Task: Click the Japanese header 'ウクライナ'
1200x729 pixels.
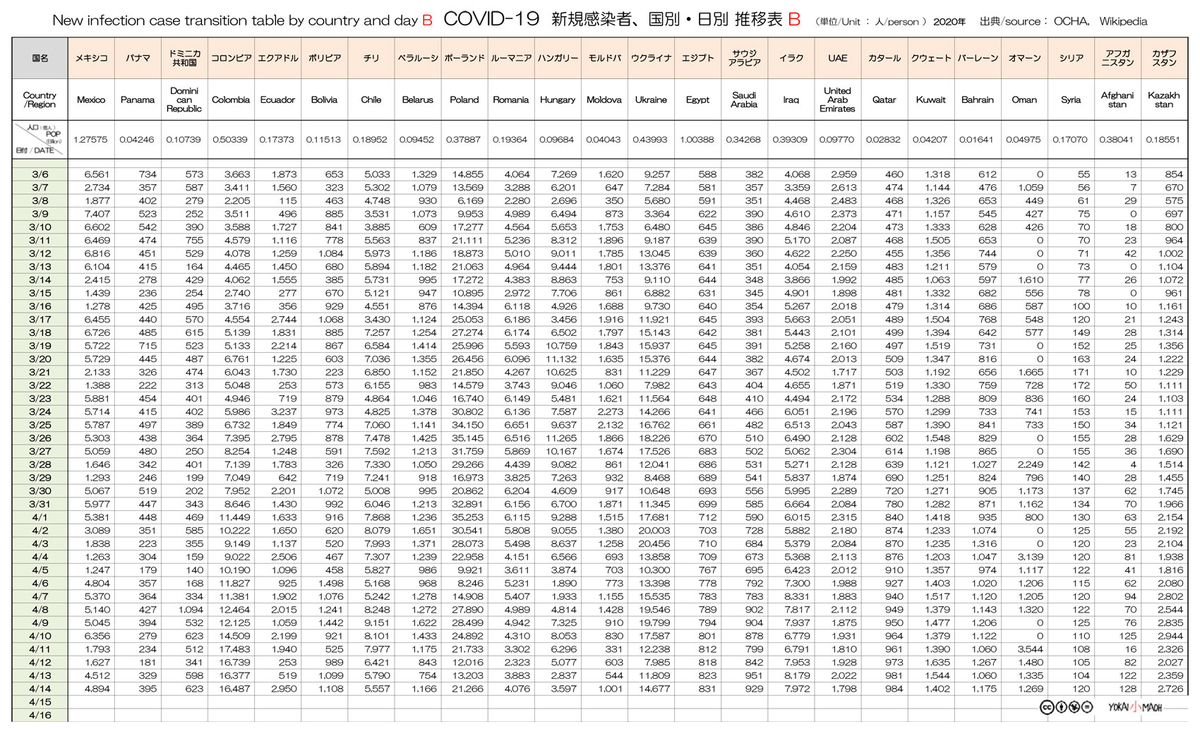Action: click(650, 59)
